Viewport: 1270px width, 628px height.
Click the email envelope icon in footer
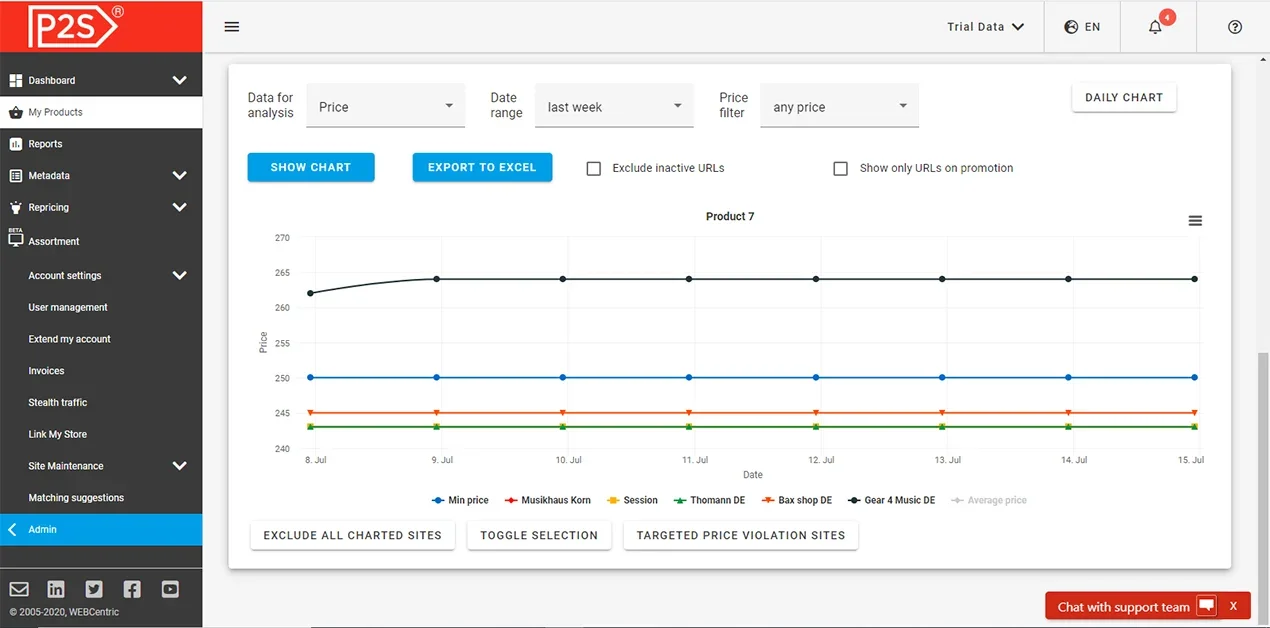[x=19, y=589]
